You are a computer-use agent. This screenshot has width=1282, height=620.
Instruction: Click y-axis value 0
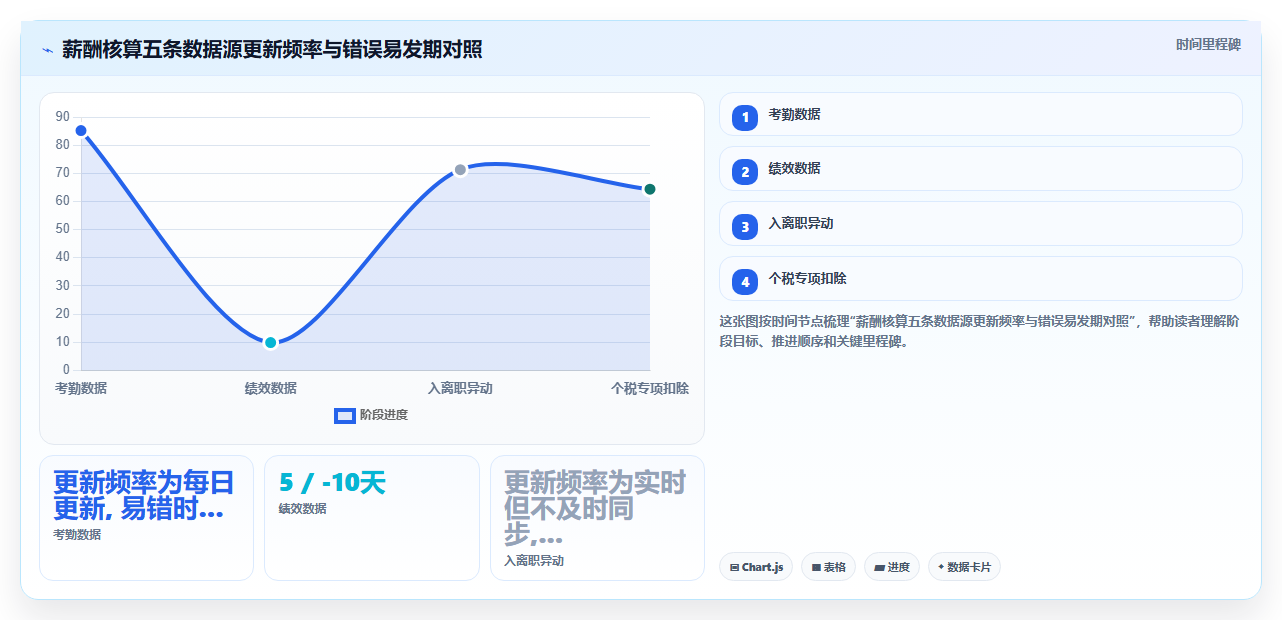tap(66, 370)
